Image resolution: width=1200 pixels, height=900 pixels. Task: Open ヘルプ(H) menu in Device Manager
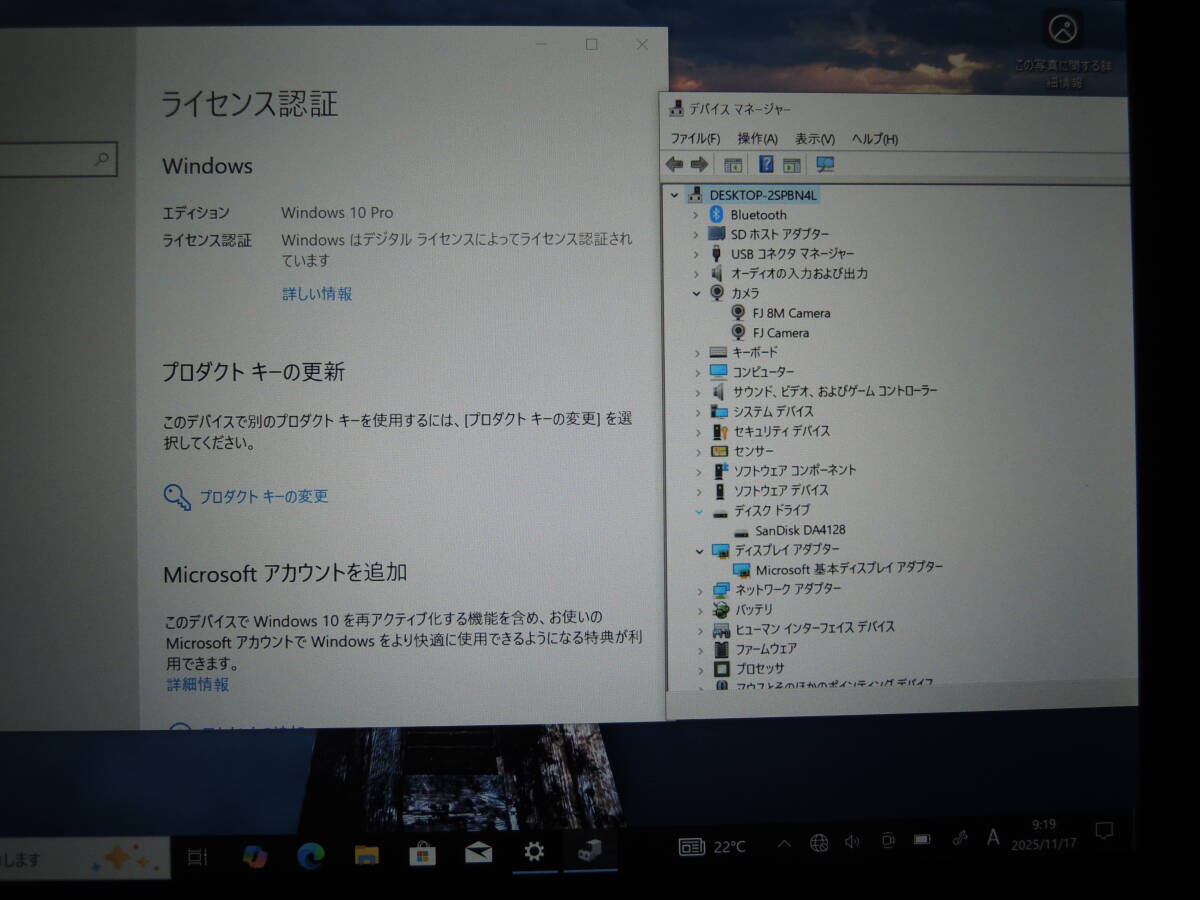pyautogui.click(x=875, y=139)
